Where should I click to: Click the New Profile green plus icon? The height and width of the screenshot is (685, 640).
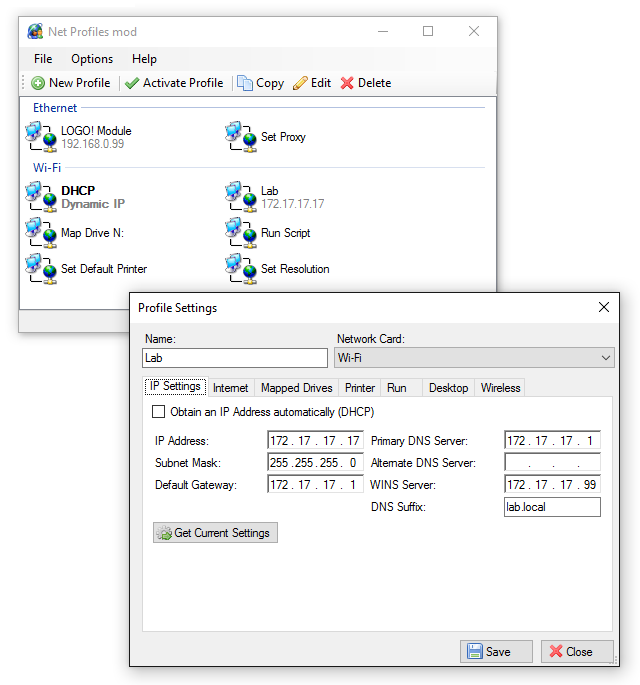coord(38,83)
